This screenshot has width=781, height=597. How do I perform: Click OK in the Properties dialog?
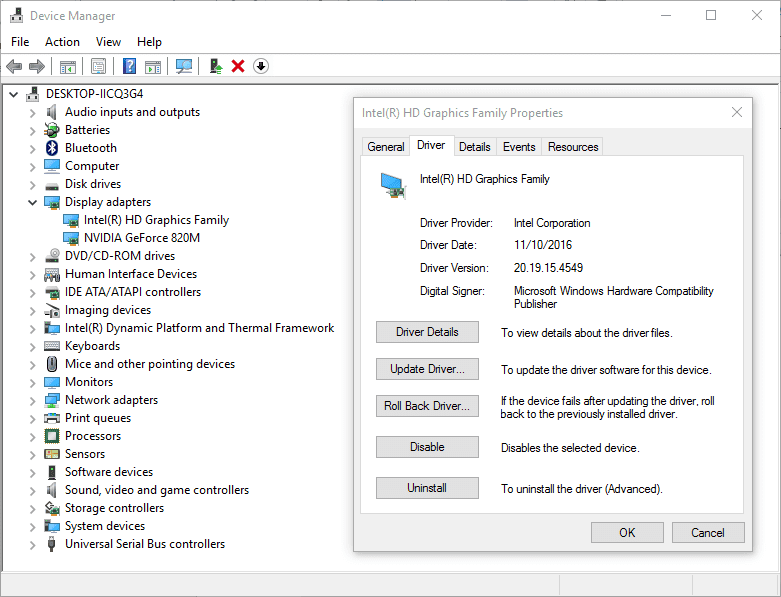click(627, 533)
